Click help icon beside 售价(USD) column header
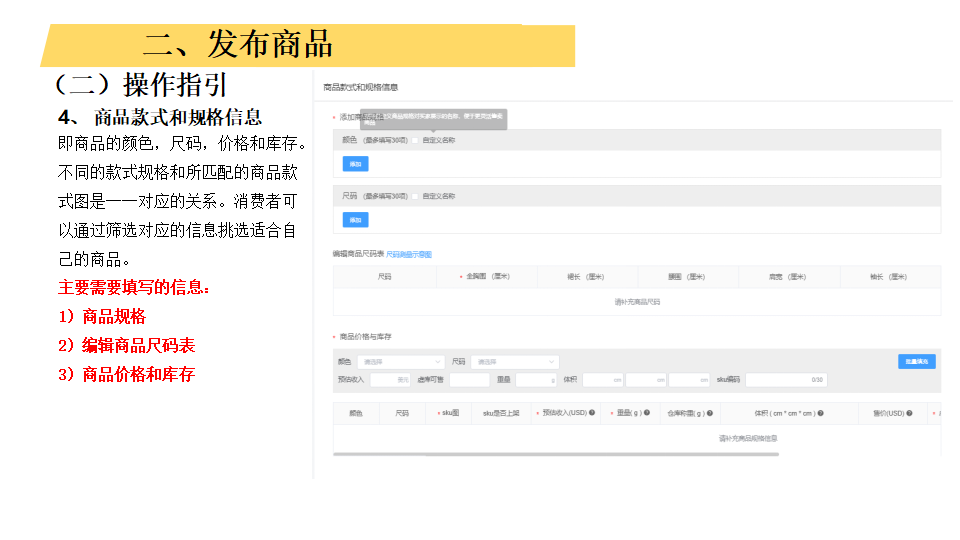Screen dimensions: 960x540 click(911, 412)
